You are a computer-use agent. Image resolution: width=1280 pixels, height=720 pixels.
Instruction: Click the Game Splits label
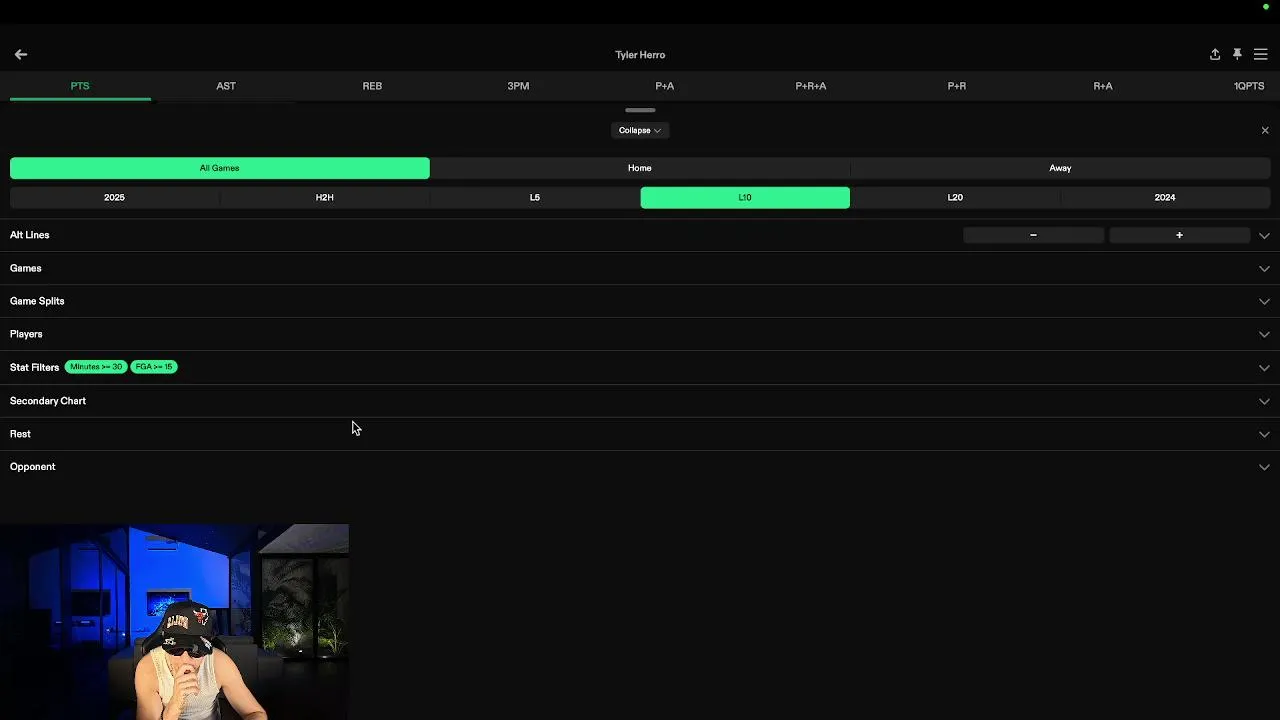point(37,301)
